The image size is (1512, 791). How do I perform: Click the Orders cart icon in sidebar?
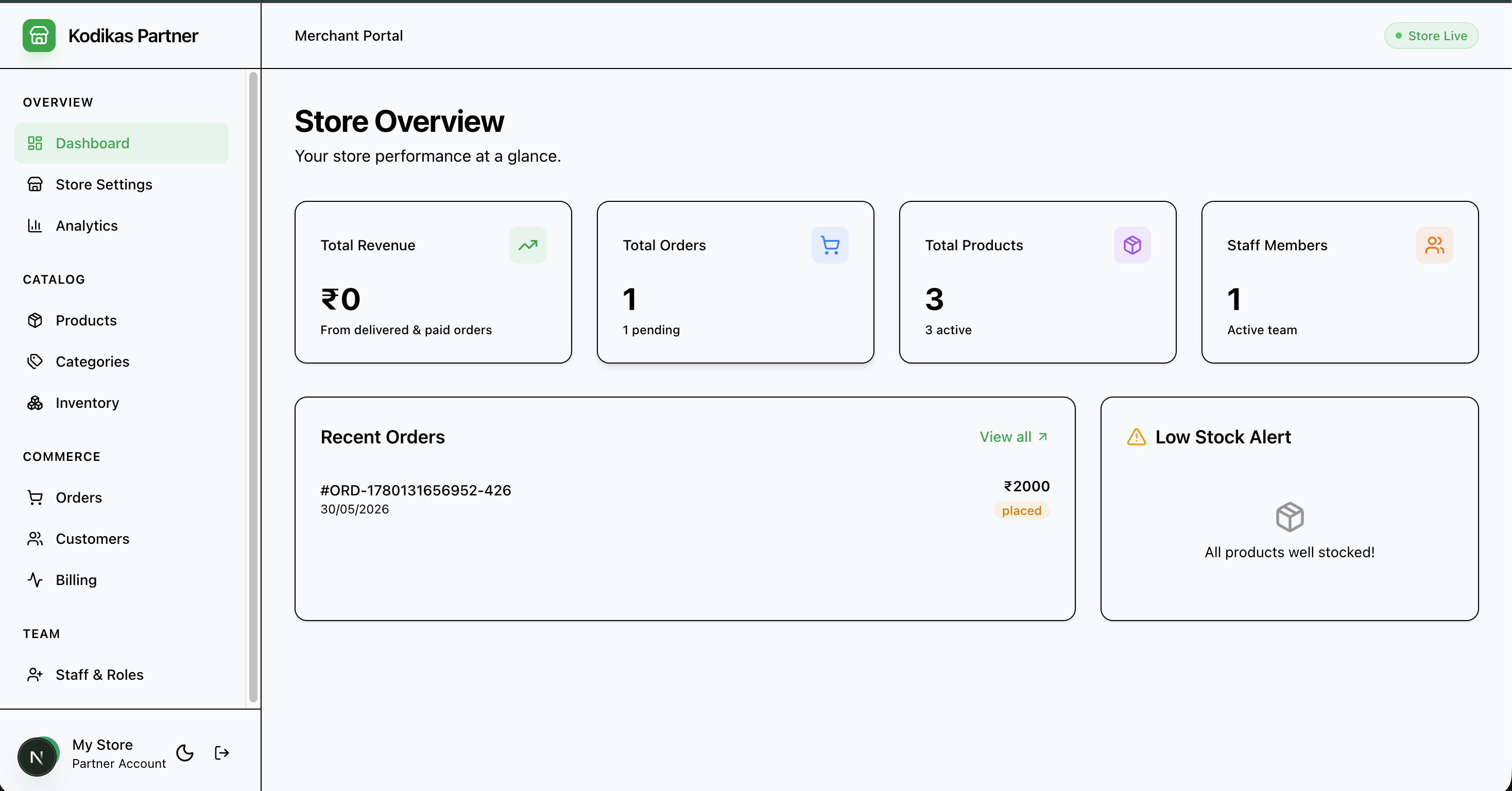[35, 497]
